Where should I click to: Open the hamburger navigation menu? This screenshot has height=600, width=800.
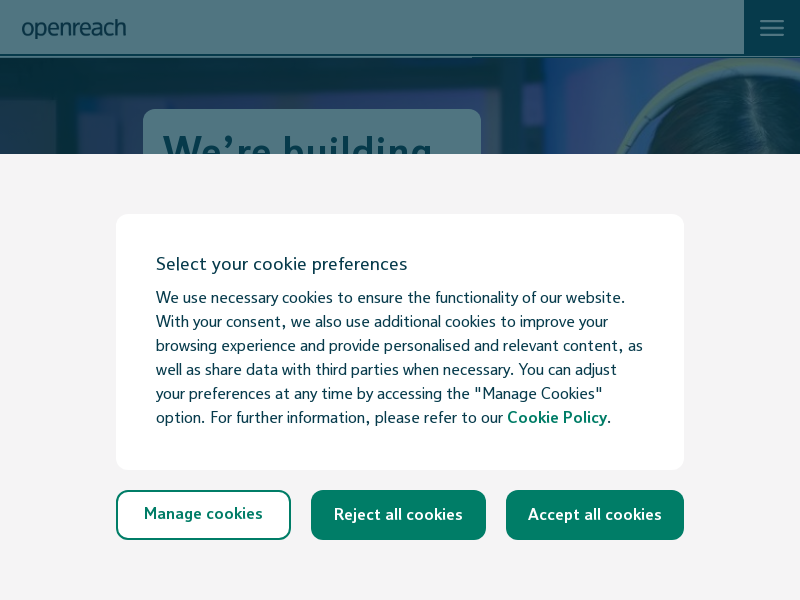pyautogui.click(x=771, y=28)
